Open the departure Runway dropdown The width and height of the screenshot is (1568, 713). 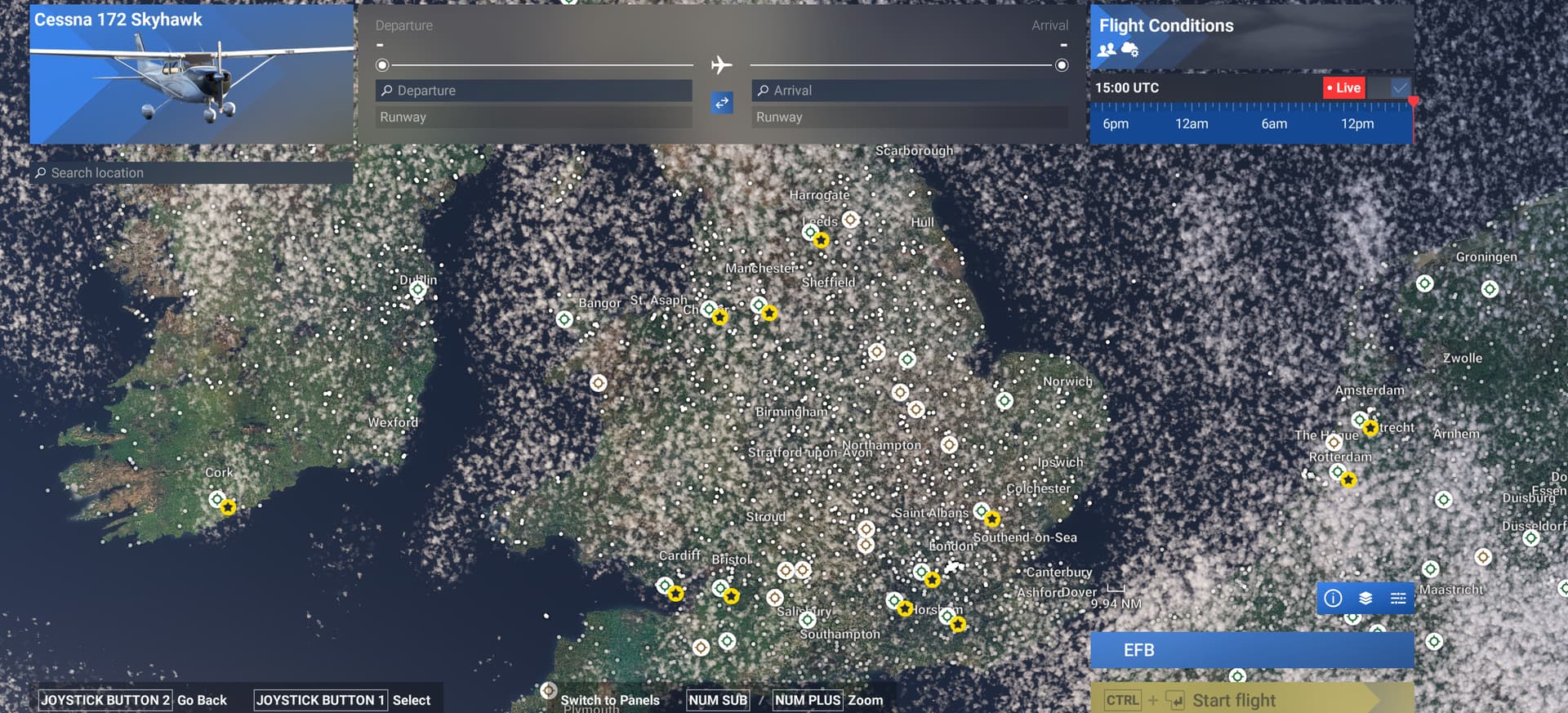pos(534,118)
